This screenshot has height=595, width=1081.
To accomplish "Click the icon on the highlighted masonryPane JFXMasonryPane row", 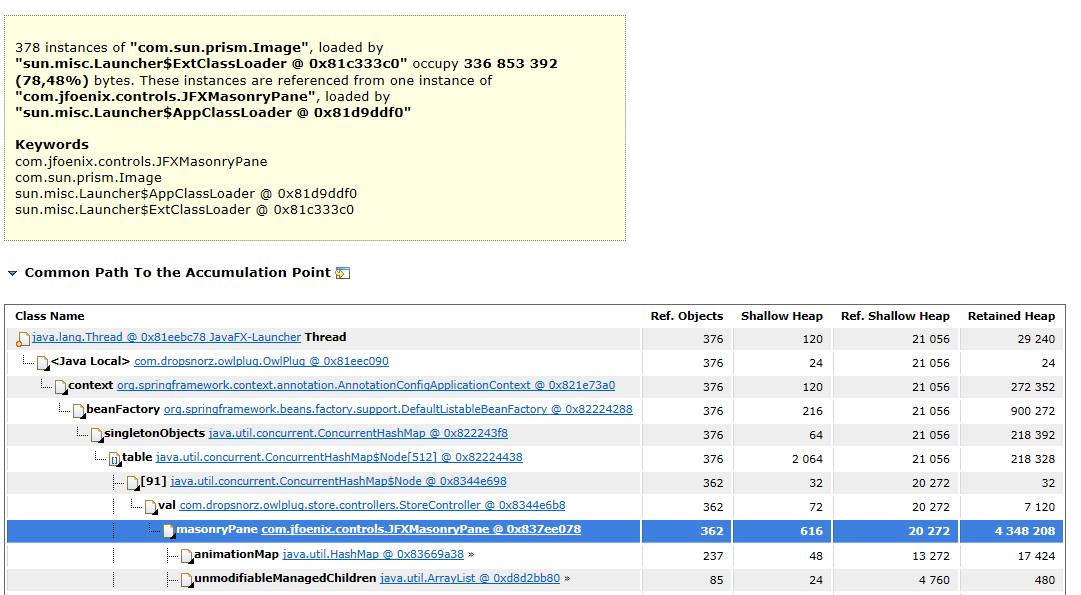I will (x=170, y=530).
